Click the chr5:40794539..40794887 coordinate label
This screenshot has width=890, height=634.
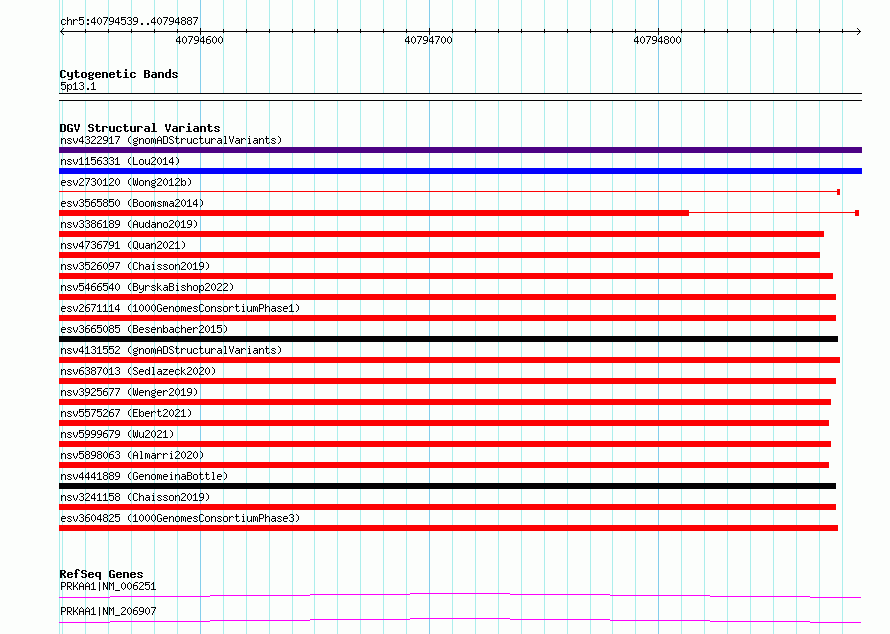click(129, 21)
